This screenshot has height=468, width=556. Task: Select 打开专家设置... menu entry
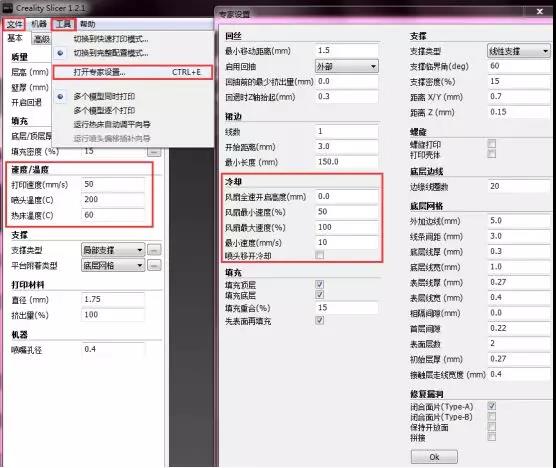click(x=133, y=72)
